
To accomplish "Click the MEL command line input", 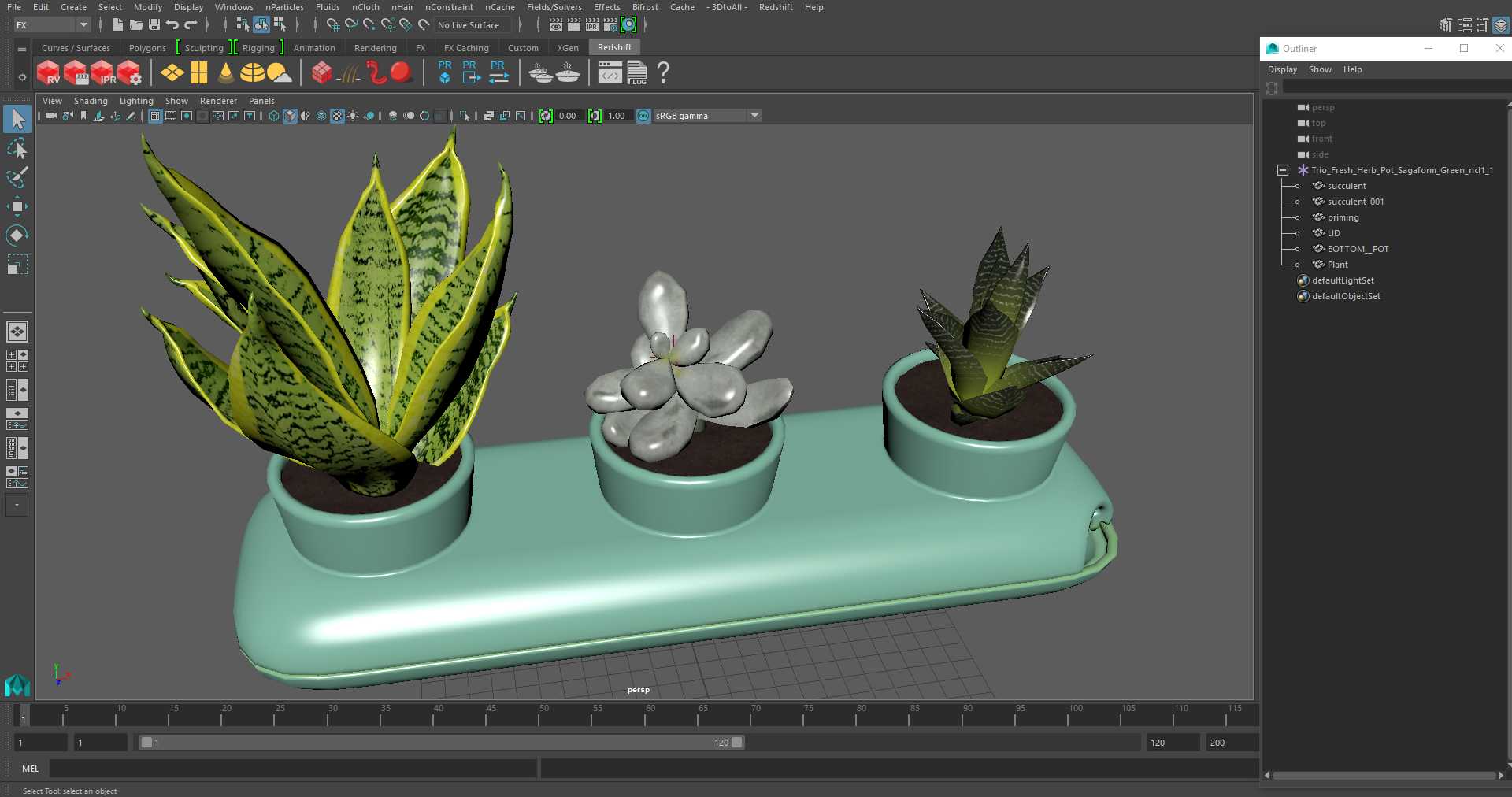I will tap(293, 769).
